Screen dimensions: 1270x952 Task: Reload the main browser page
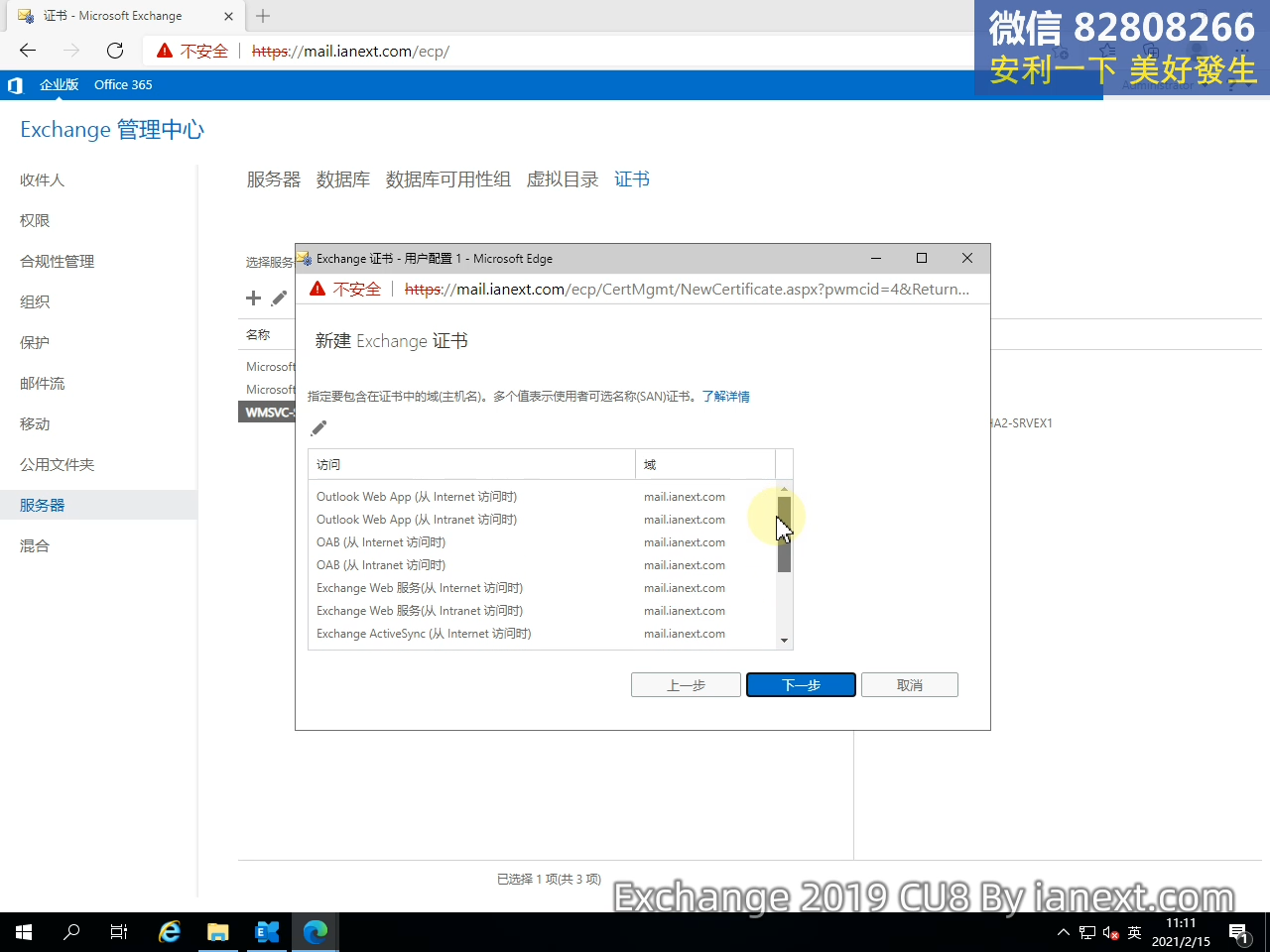(x=115, y=51)
